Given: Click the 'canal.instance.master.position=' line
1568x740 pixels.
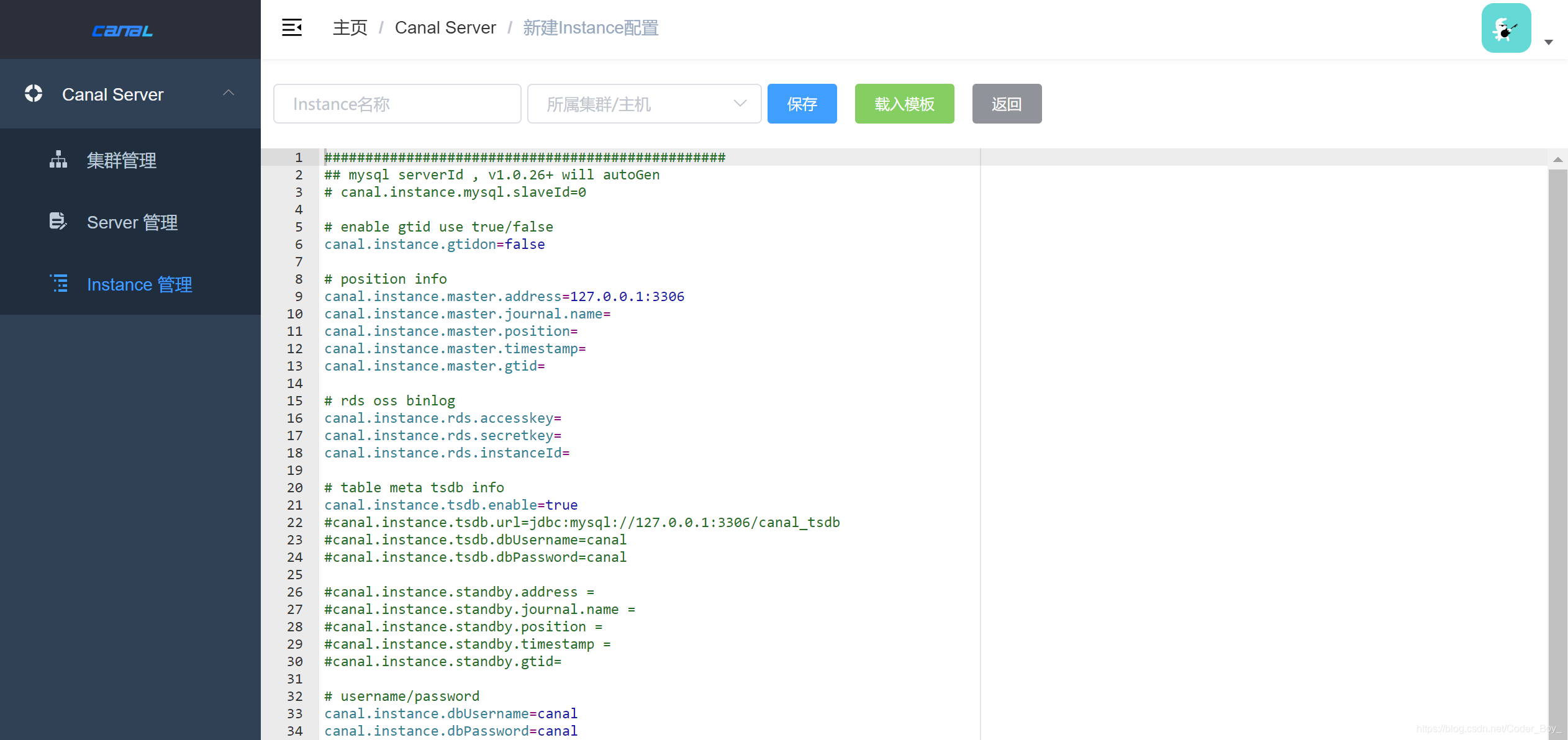Looking at the screenshot, I should (x=451, y=331).
